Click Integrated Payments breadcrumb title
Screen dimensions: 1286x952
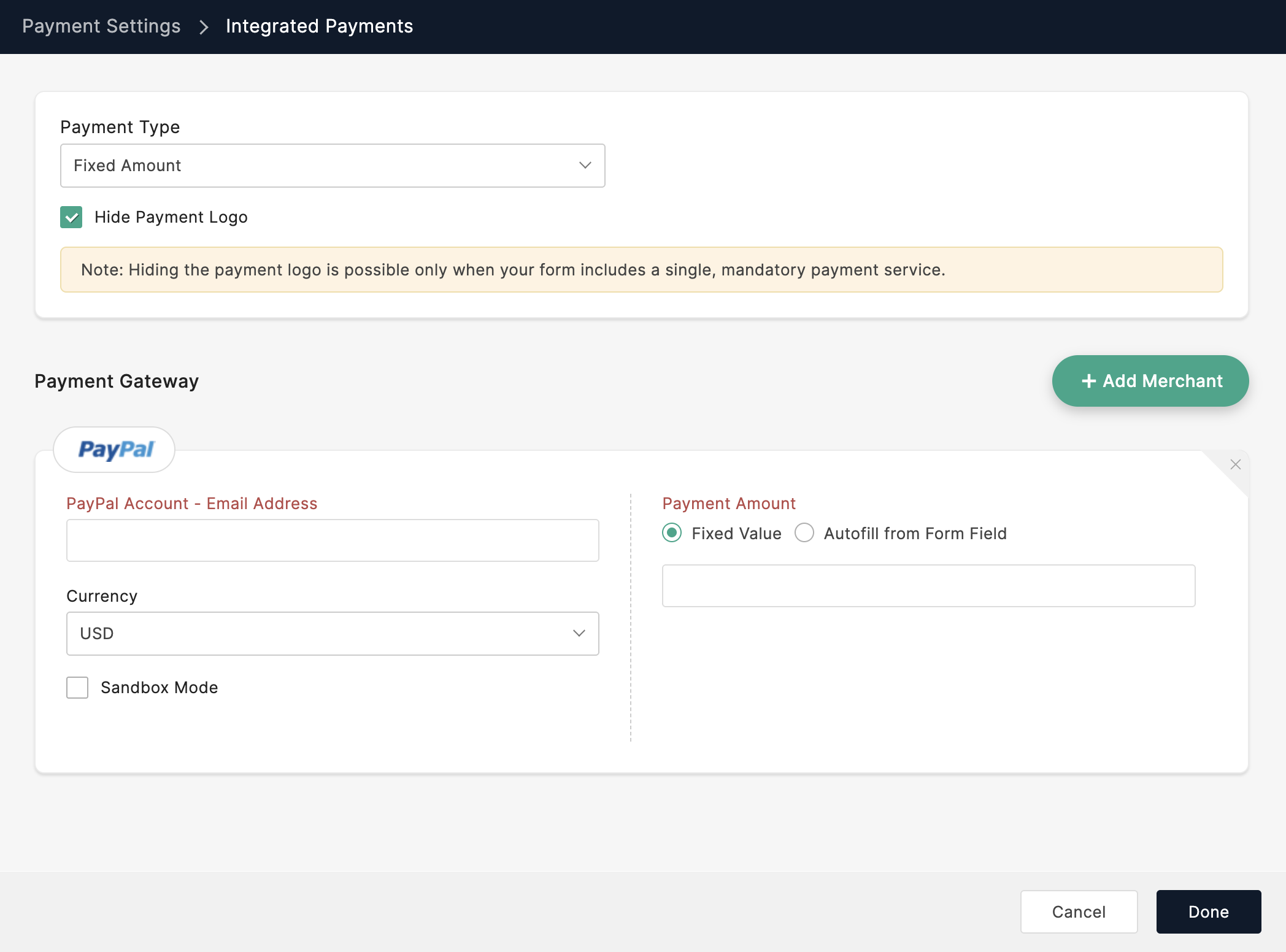[x=319, y=26]
